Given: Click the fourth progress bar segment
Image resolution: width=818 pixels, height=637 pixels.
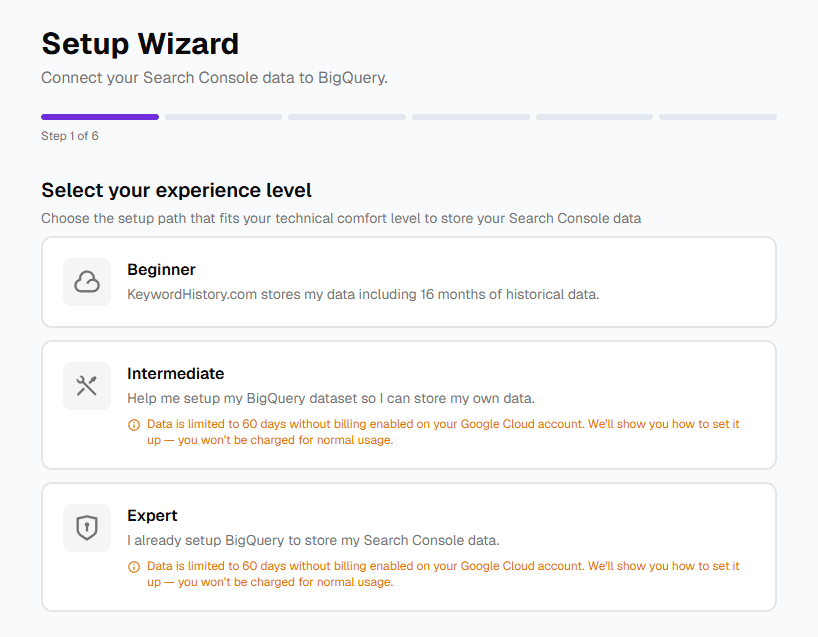Looking at the screenshot, I should pos(471,117).
